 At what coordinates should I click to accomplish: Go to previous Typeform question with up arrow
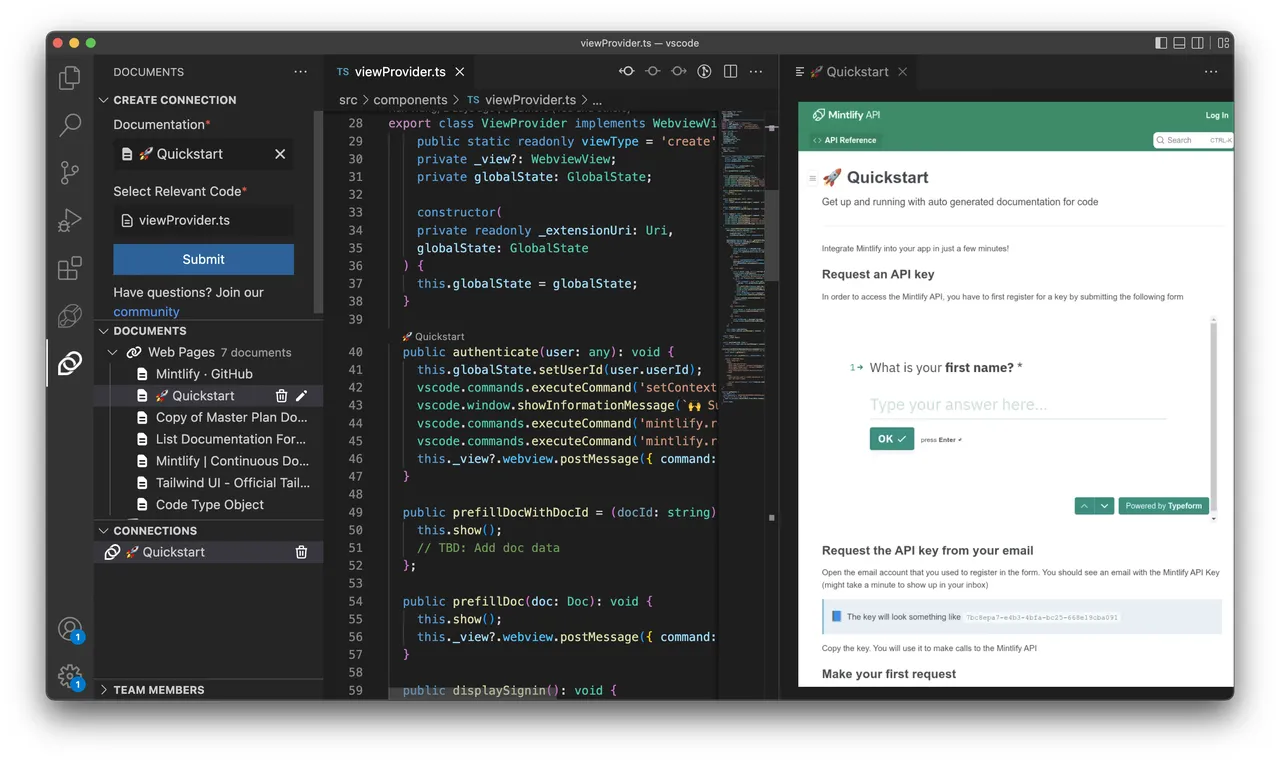[1084, 506]
